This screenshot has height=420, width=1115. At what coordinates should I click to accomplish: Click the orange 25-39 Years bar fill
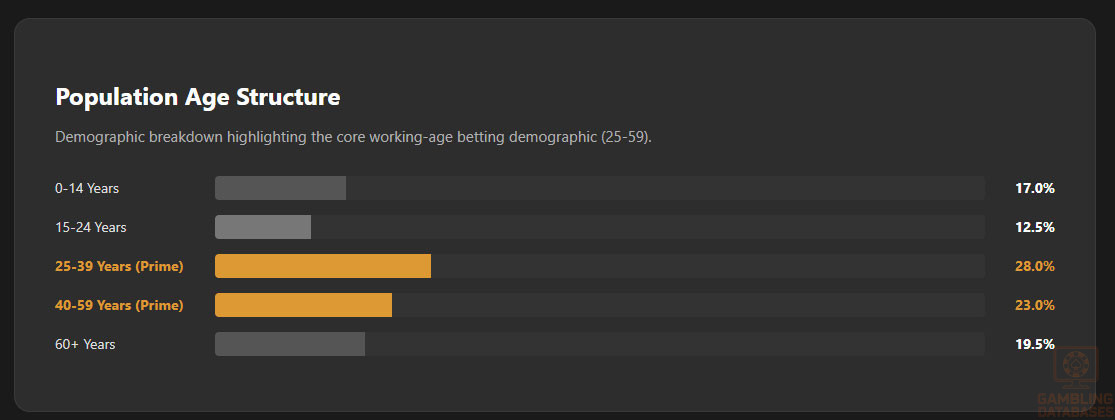pyautogui.click(x=323, y=266)
